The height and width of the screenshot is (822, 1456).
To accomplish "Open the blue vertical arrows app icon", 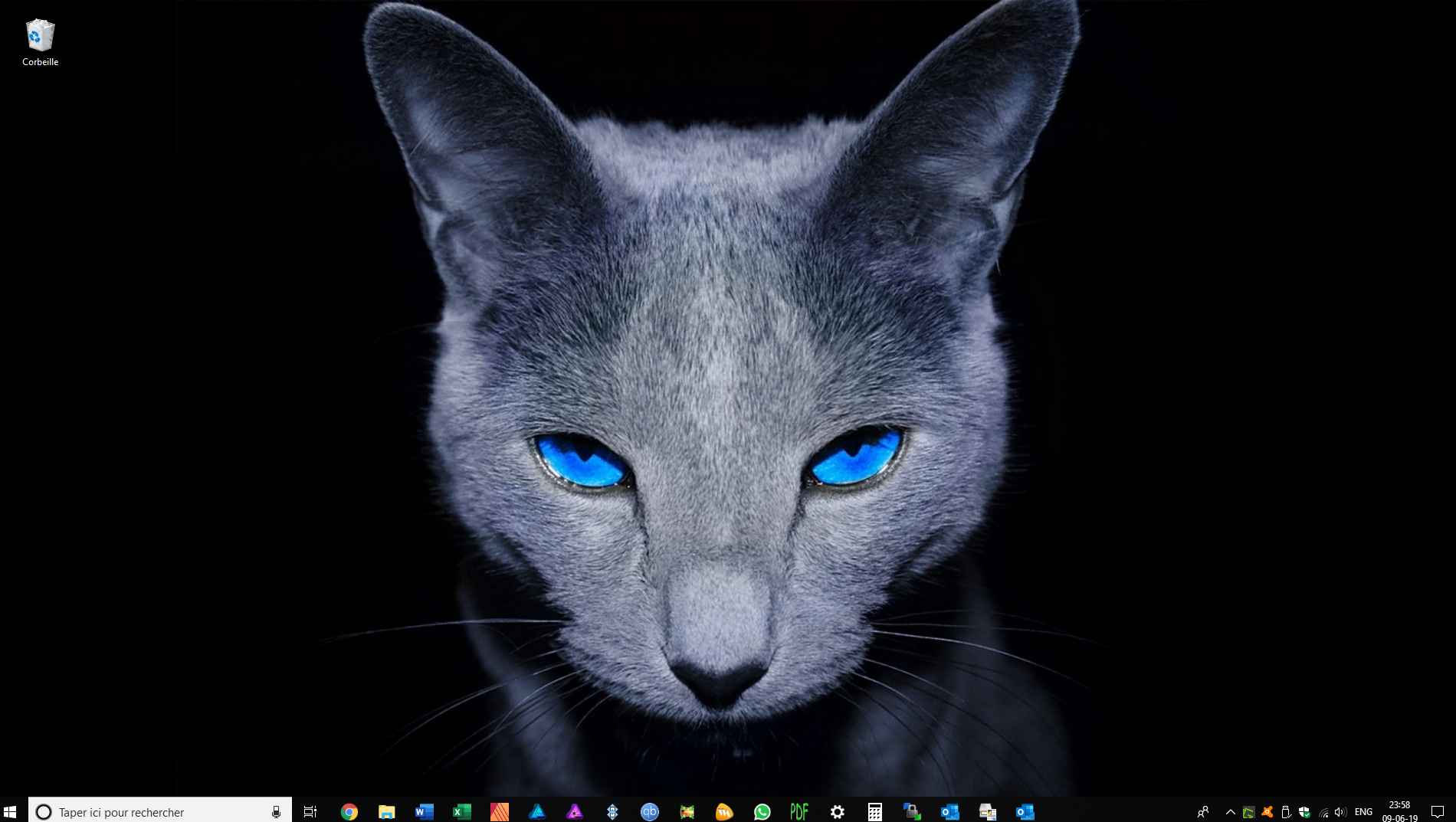I will pyautogui.click(x=612, y=812).
